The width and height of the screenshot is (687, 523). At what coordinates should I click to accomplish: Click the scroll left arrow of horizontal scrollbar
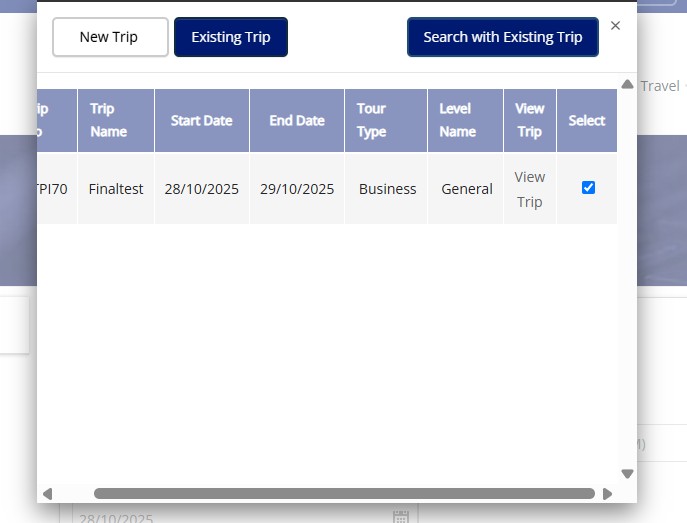(48, 494)
